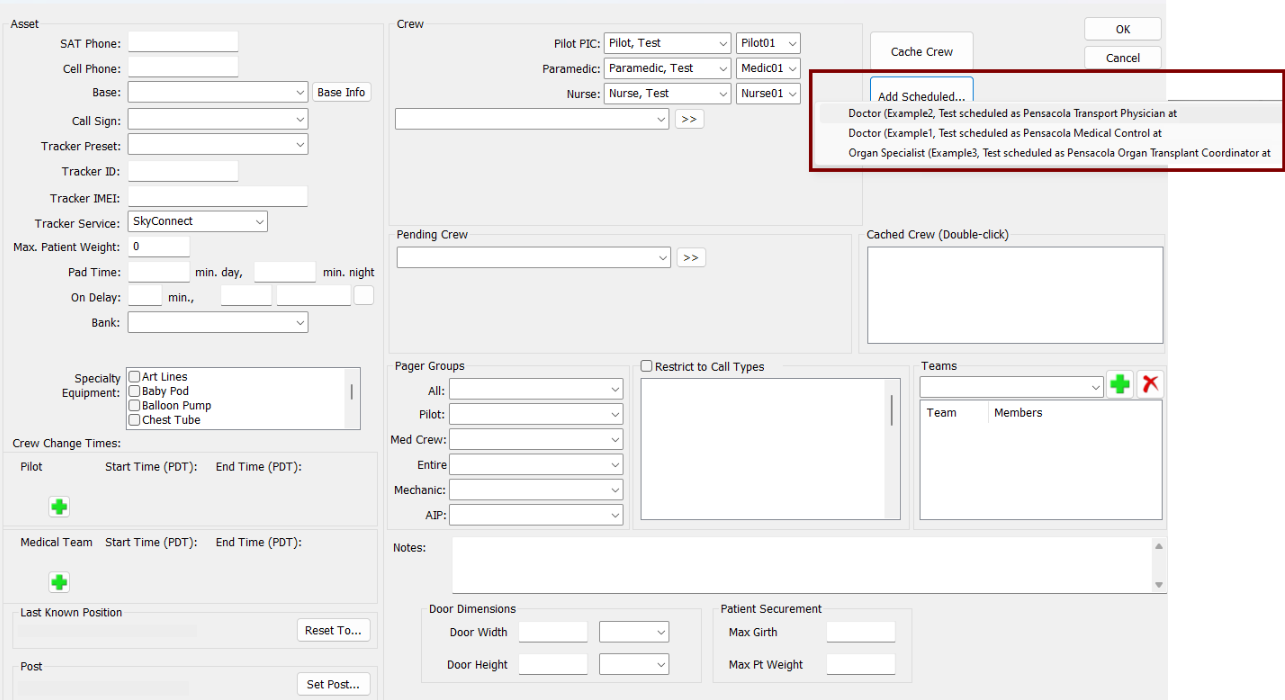Add a Pilot crew change time
Screen dimensions: 1285x700
(x=59, y=507)
